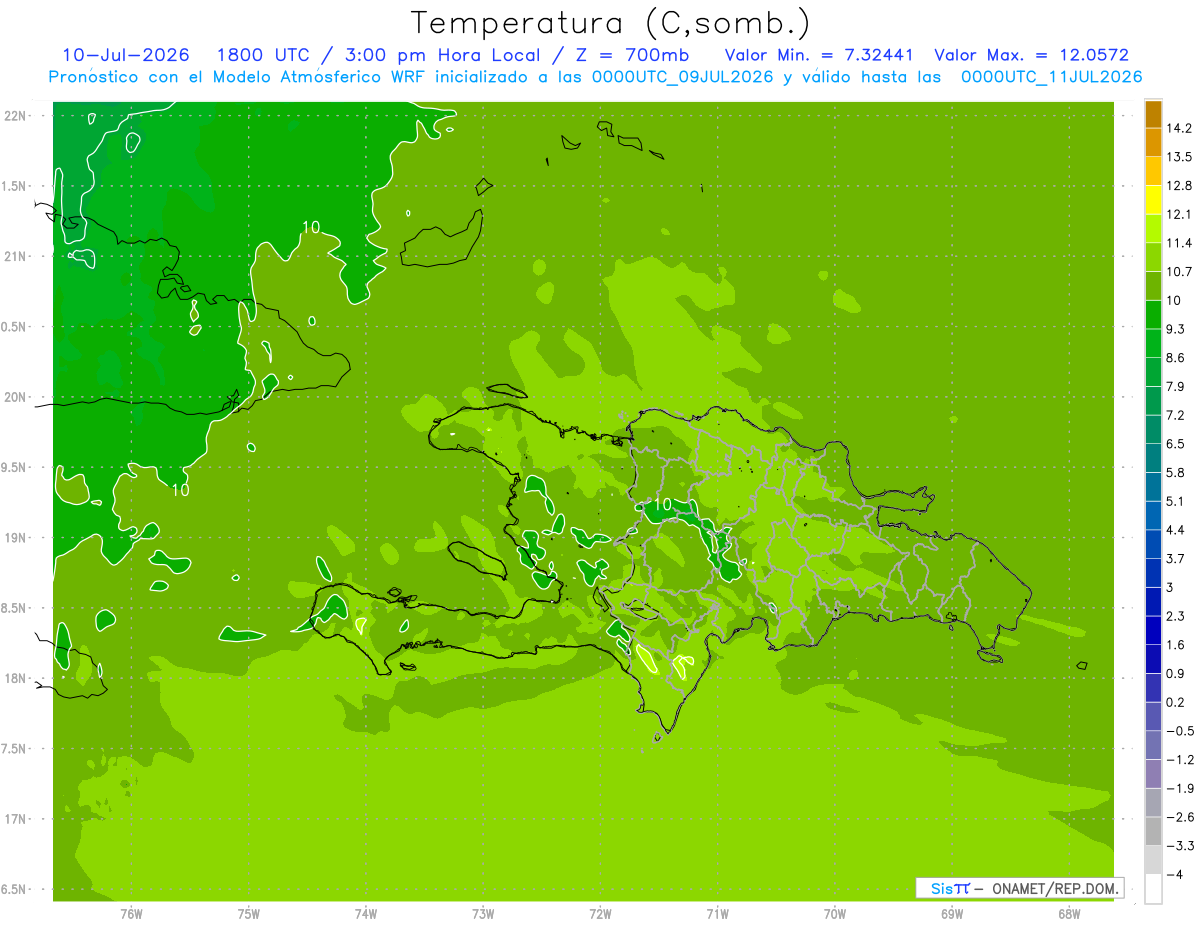Click the "74W" longitude label
Viewport: 1200px width, 927px height.
tap(365, 914)
